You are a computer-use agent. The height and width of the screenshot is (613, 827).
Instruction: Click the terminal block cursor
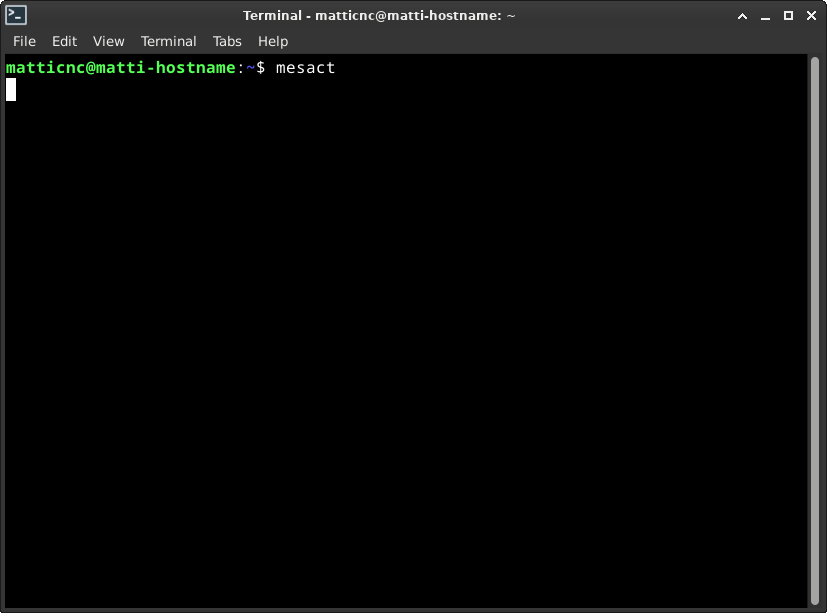click(x=11, y=89)
